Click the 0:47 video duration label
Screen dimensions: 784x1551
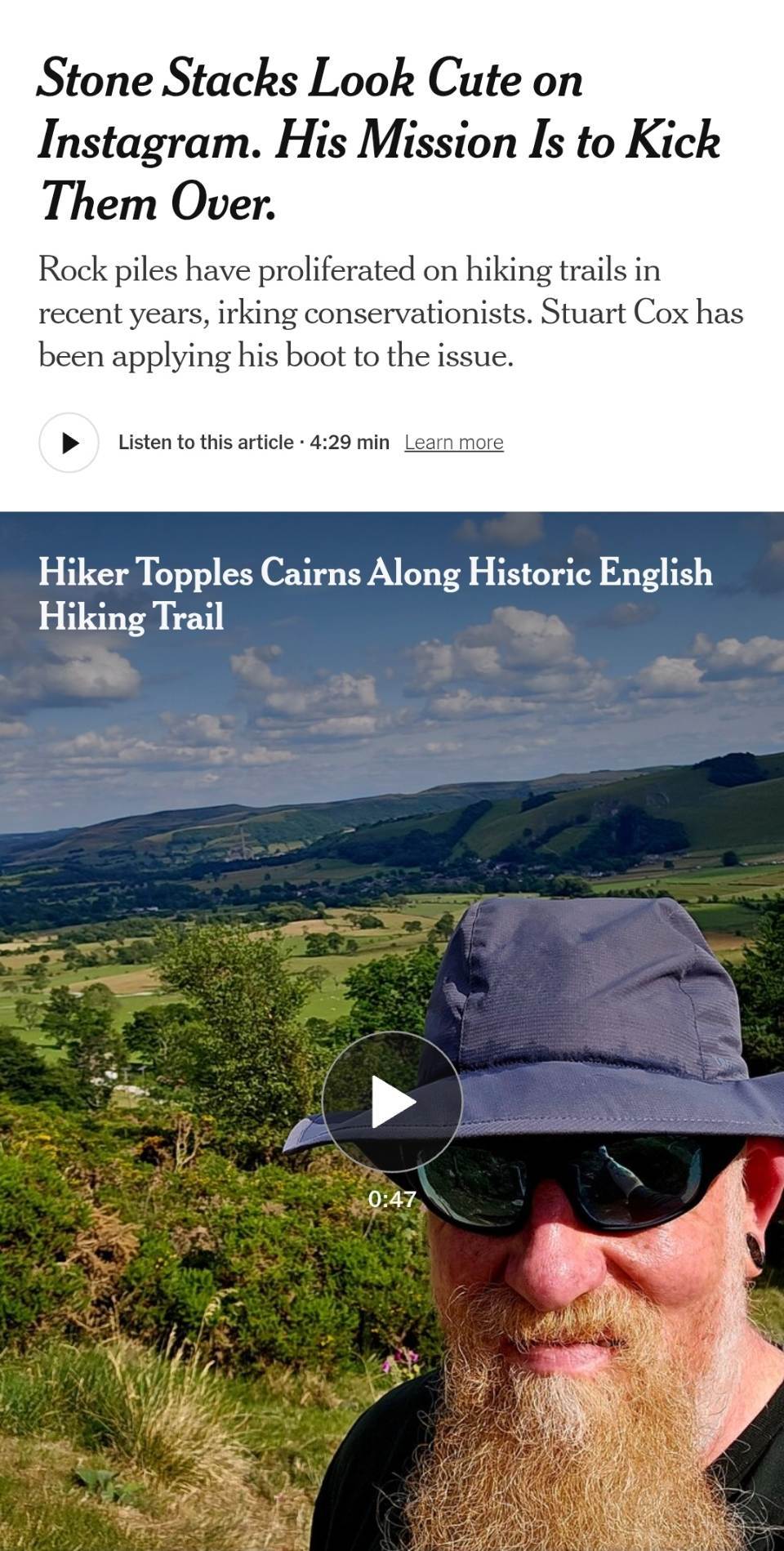click(392, 1199)
